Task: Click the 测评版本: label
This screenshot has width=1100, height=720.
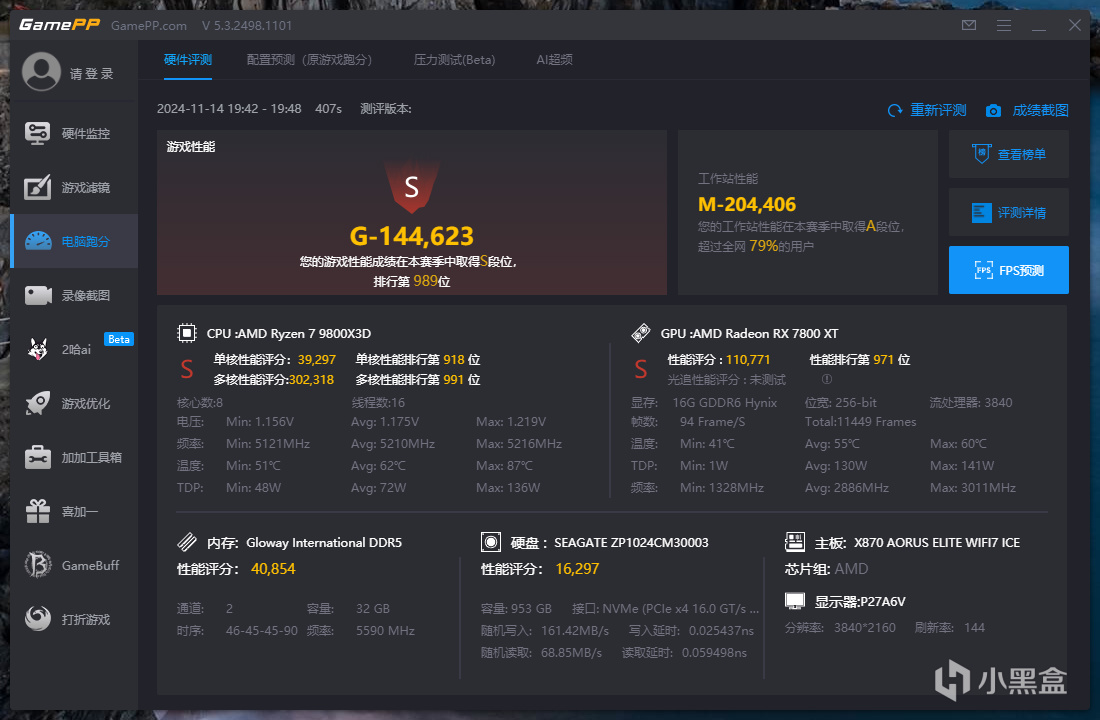Action: pyautogui.click(x=386, y=109)
